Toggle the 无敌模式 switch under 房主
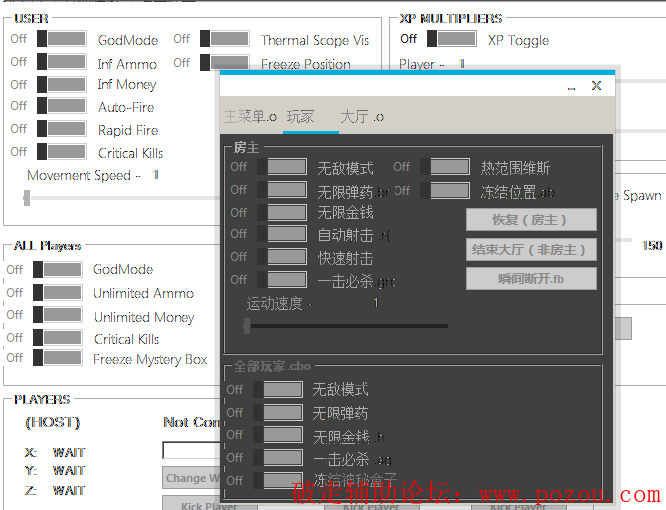666x510 pixels. (x=282, y=166)
